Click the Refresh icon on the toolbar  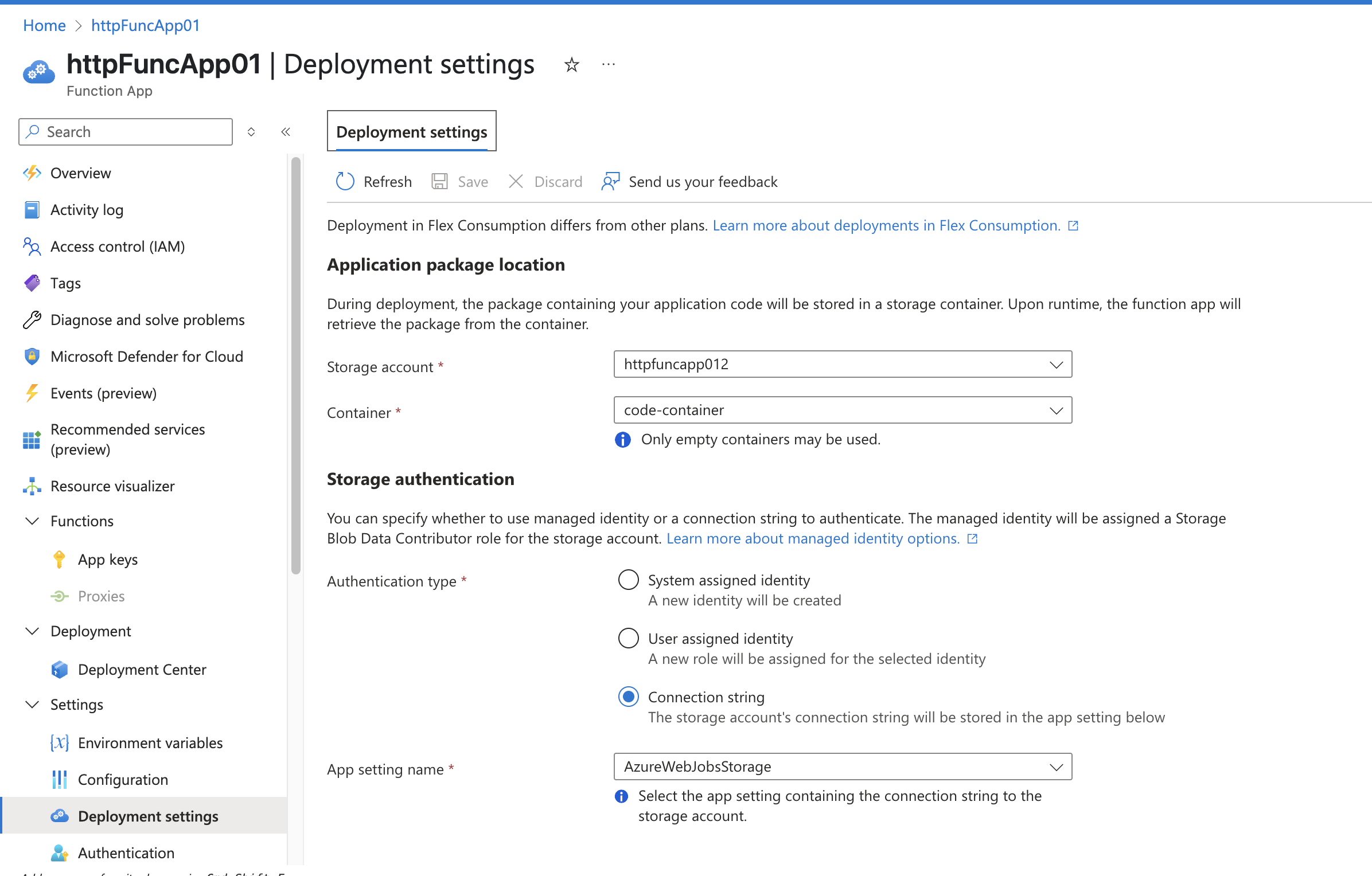(345, 181)
